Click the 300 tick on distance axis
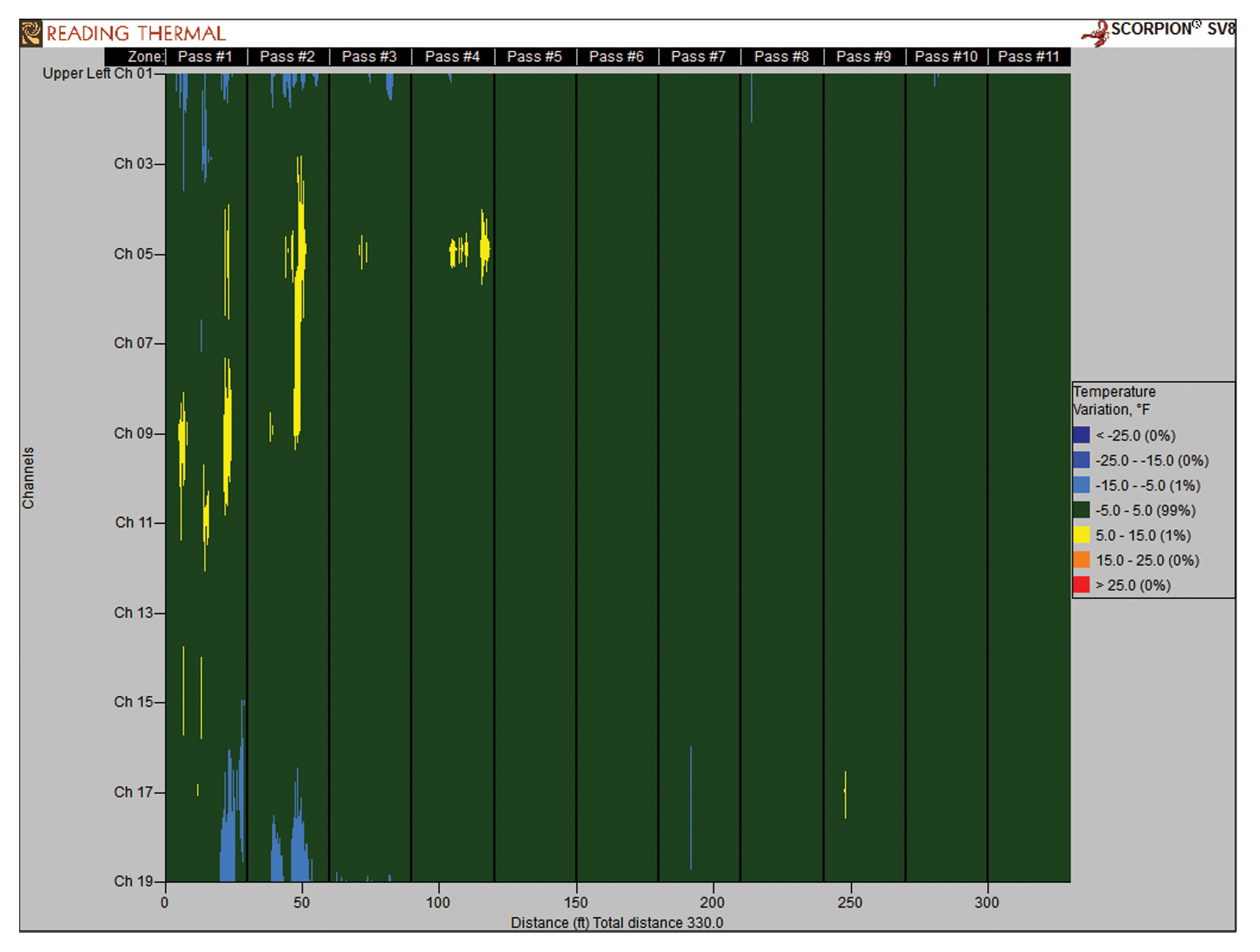The width and height of the screenshot is (1260, 952). (x=987, y=902)
